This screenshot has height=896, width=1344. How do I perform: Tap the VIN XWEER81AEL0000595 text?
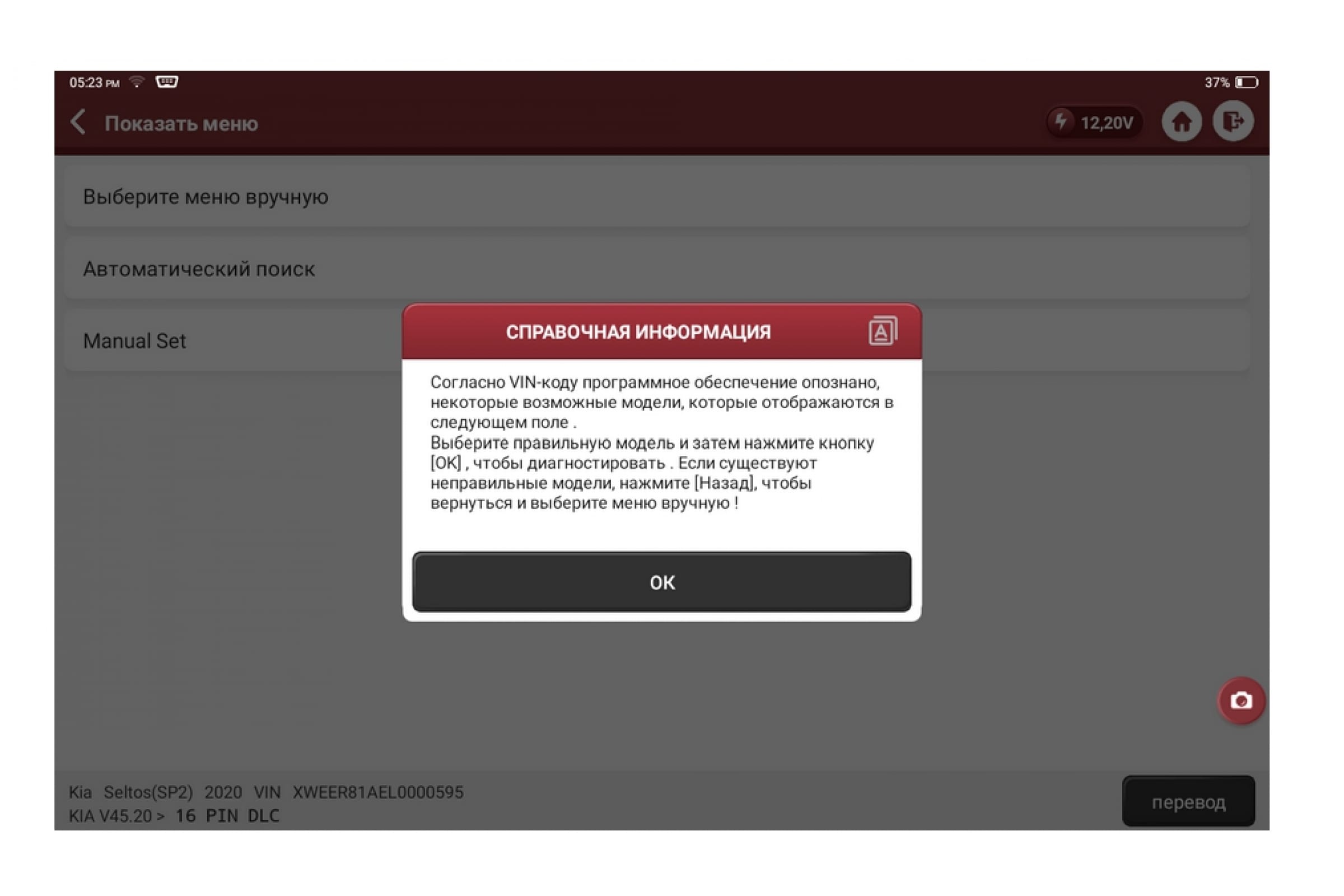coord(359,792)
